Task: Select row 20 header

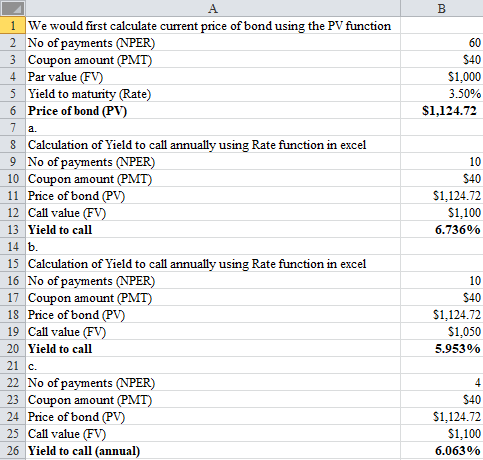Action: (13, 348)
